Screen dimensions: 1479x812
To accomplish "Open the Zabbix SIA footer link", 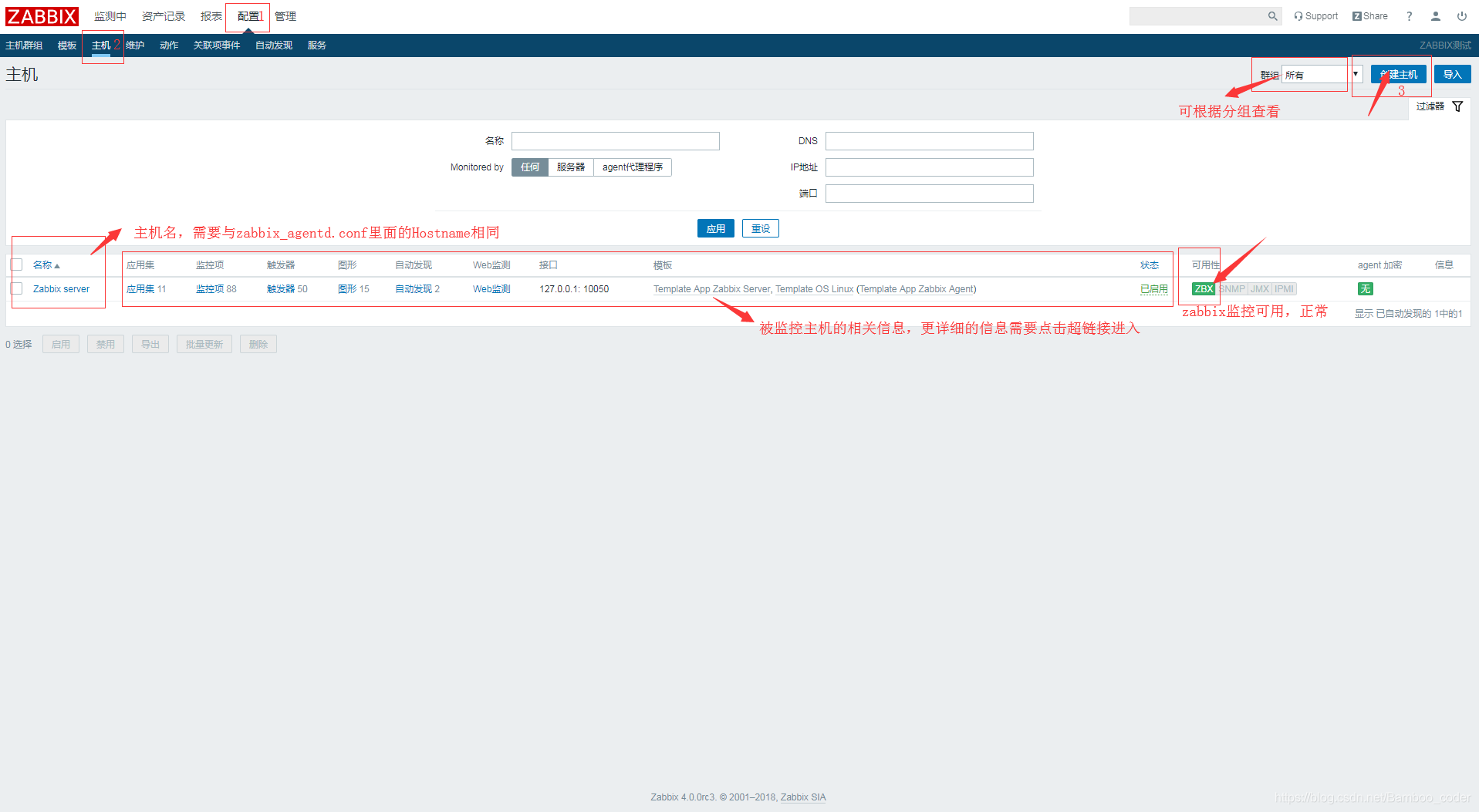I will click(803, 797).
